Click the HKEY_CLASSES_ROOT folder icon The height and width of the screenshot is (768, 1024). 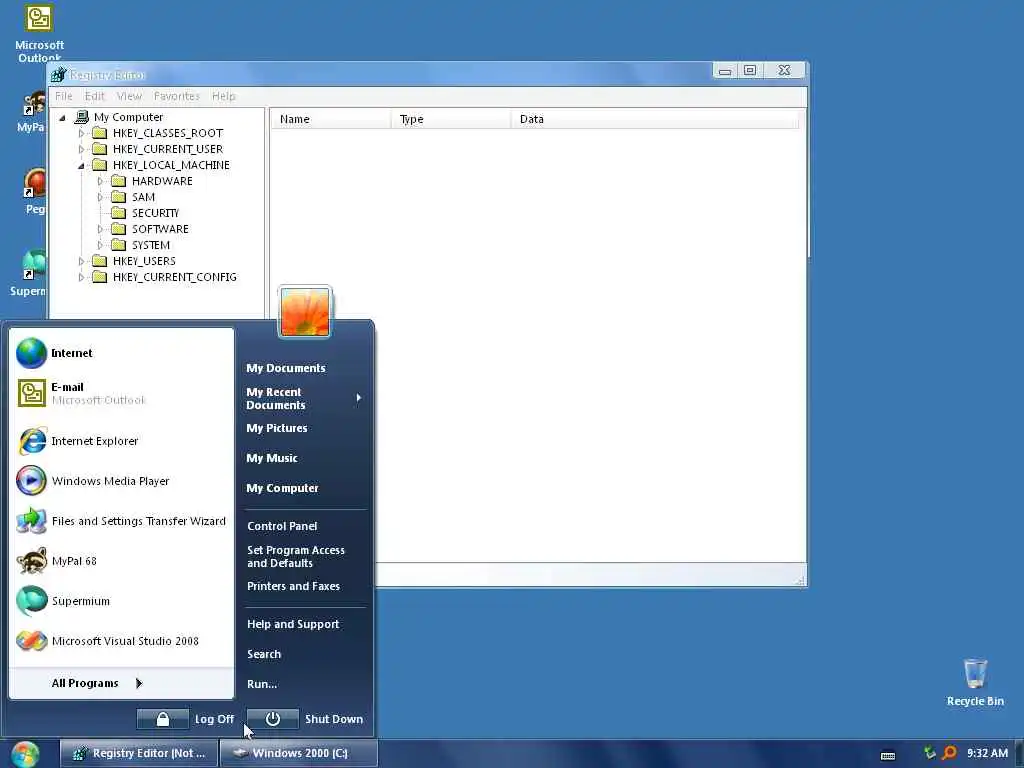click(x=99, y=133)
